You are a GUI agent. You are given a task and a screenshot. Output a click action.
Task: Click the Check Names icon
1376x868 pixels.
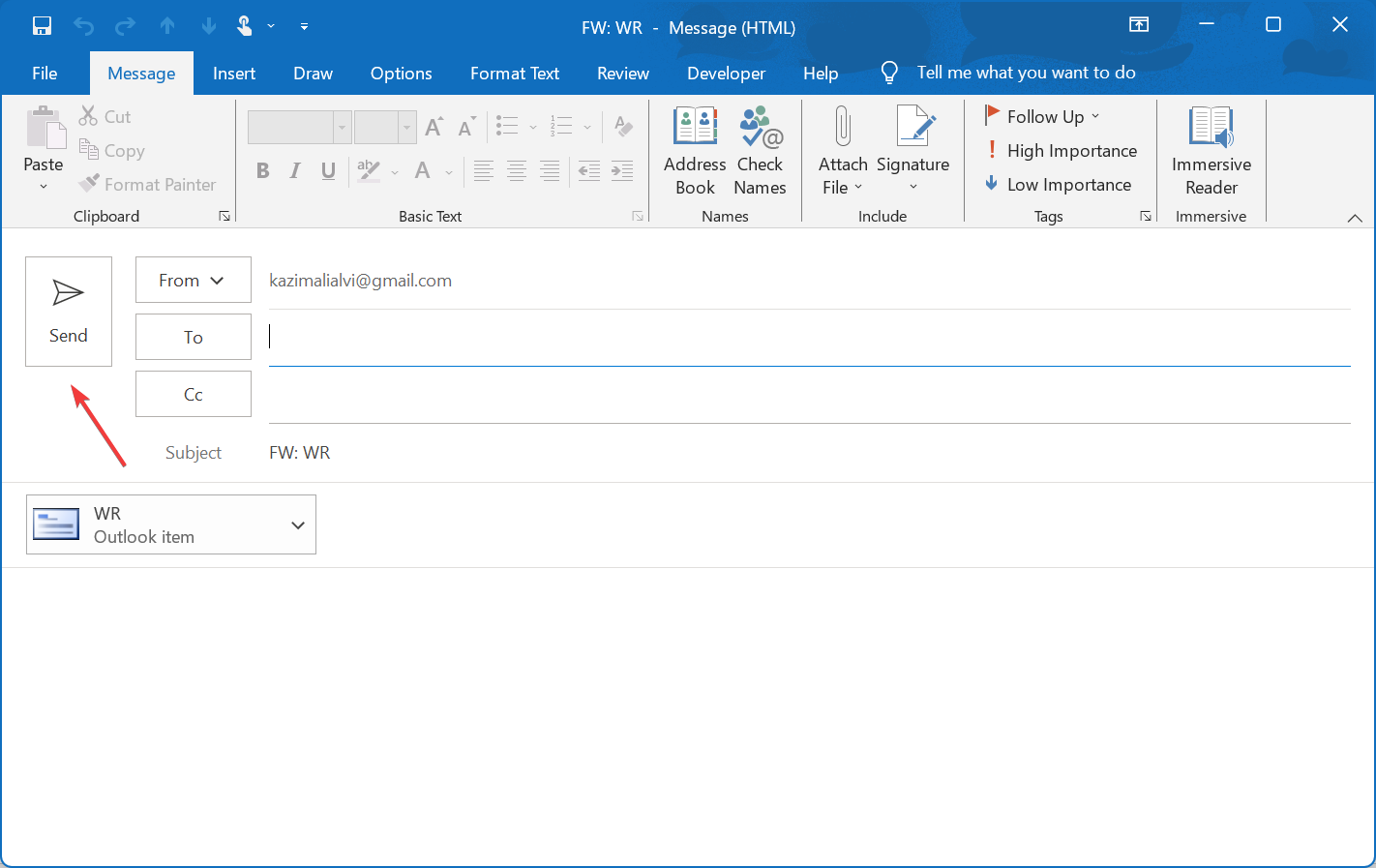760,128
